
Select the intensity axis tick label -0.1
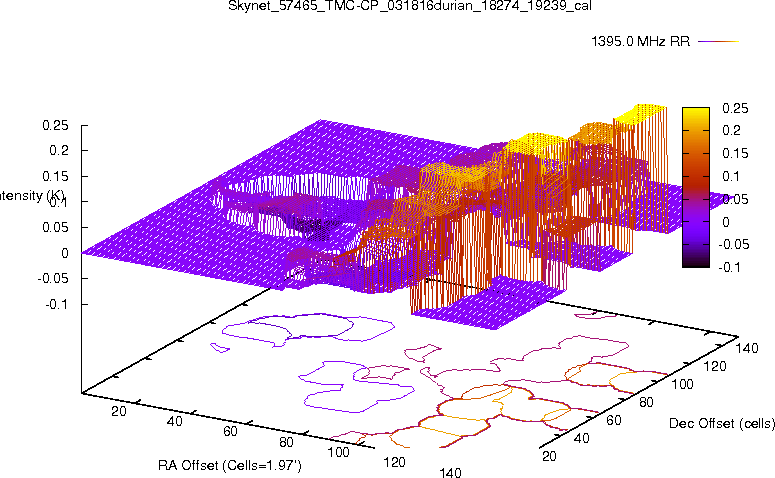56,304
